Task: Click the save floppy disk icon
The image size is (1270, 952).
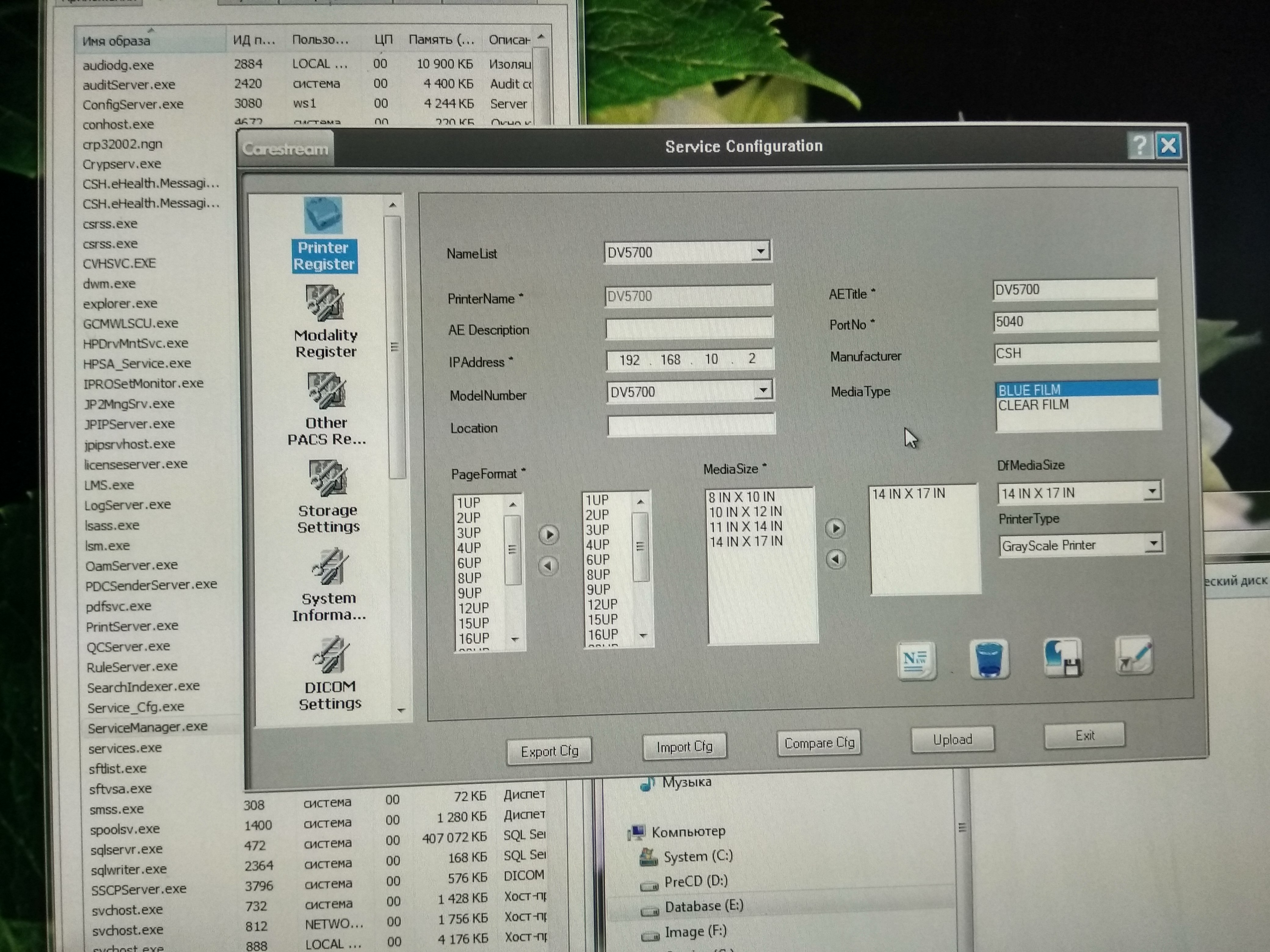Action: (x=1062, y=658)
